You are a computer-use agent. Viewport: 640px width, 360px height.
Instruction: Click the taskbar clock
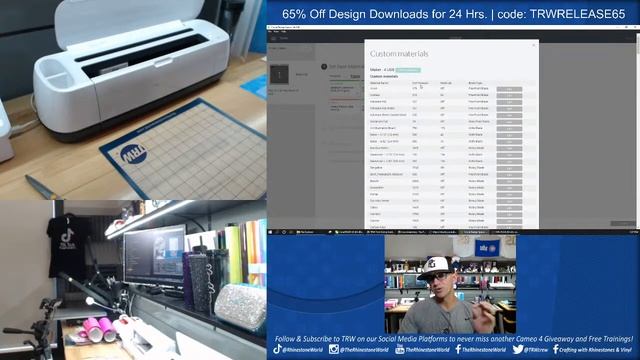point(633,232)
